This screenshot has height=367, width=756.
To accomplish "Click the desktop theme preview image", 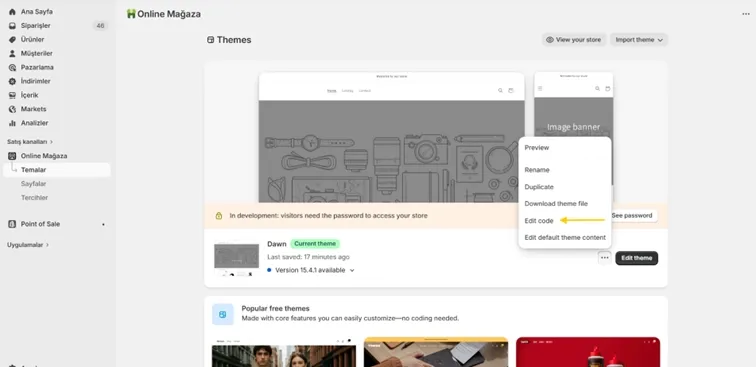I will coord(392,137).
